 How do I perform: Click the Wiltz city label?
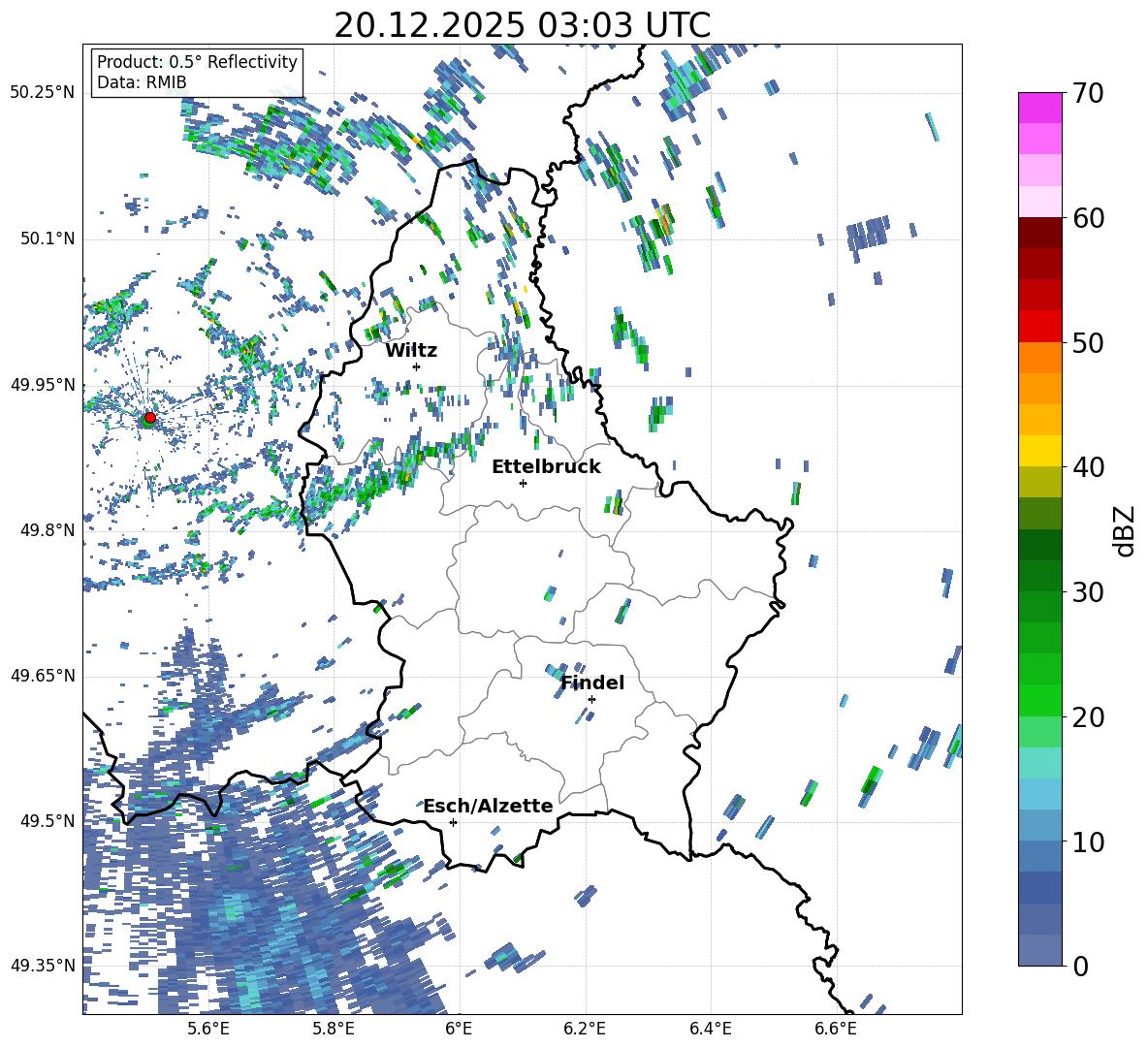411,351
